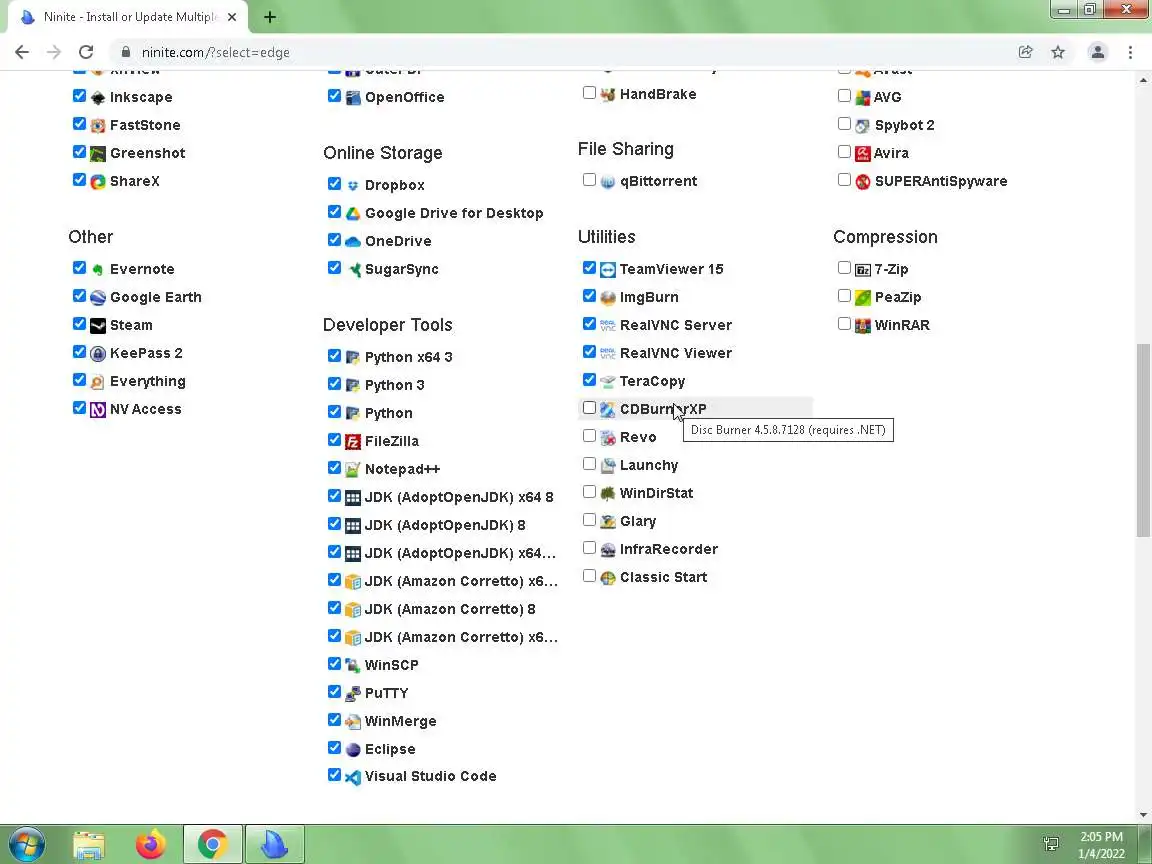Click the Inkscape app icon
The width and height of the screenshot is (1152, 864).
pyautogui.click(x=98, y=98)
